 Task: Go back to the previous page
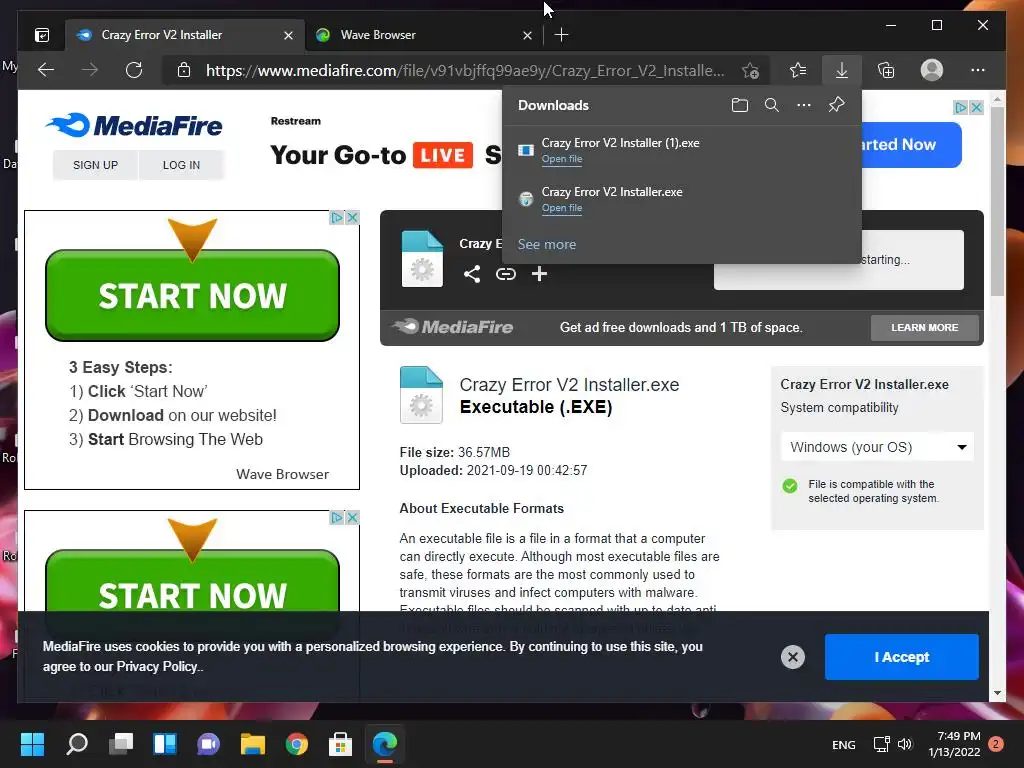[x=46, y=70]
